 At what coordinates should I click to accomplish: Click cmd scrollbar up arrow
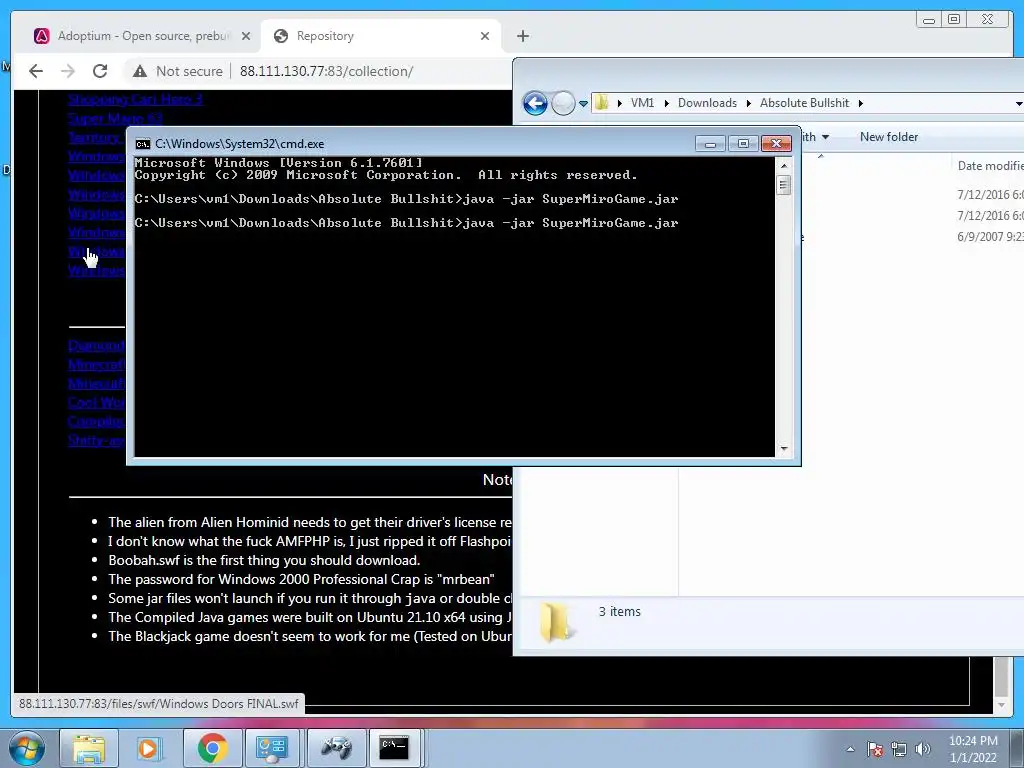click(784, 166)
